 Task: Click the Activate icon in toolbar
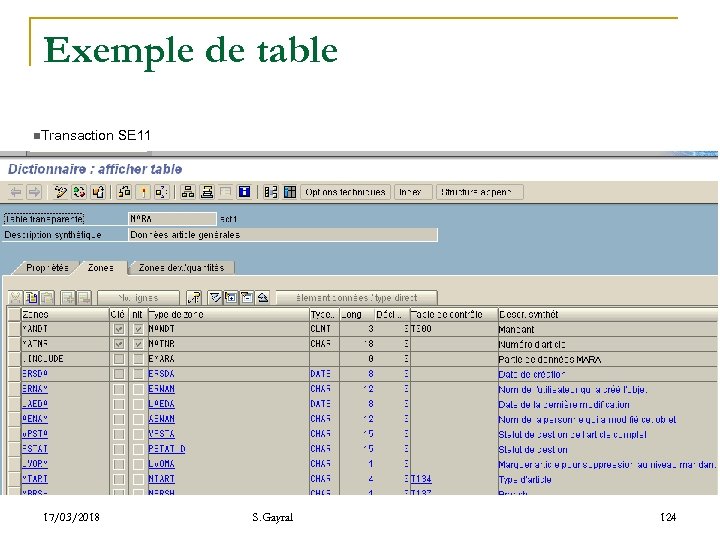[x=143, y=192]
